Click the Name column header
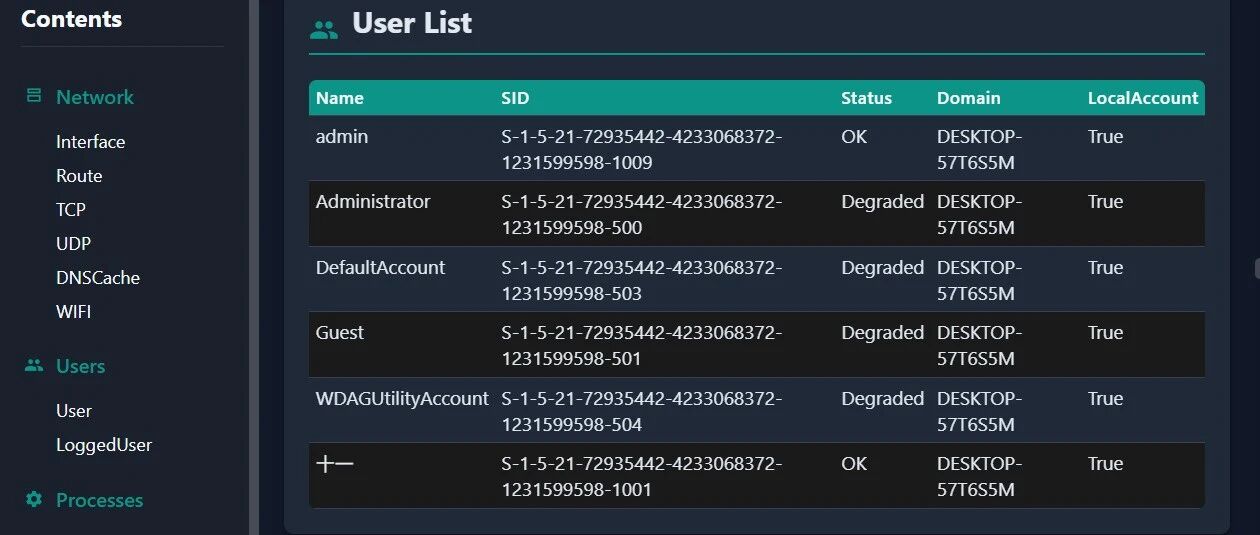1260x535 pixels. coord(340,98)
